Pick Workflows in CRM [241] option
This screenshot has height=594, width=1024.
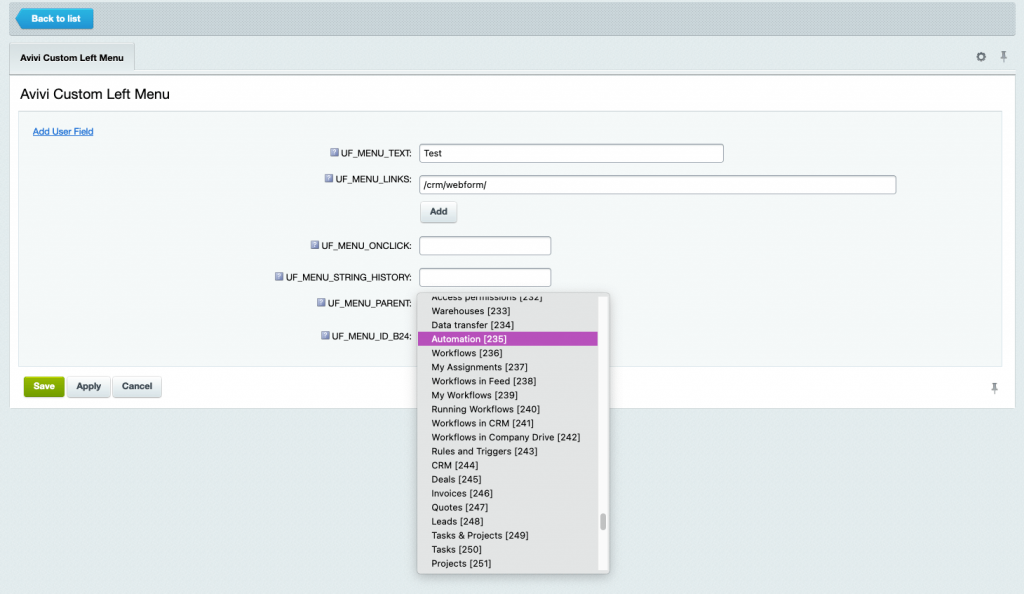(x=508, y=424)
